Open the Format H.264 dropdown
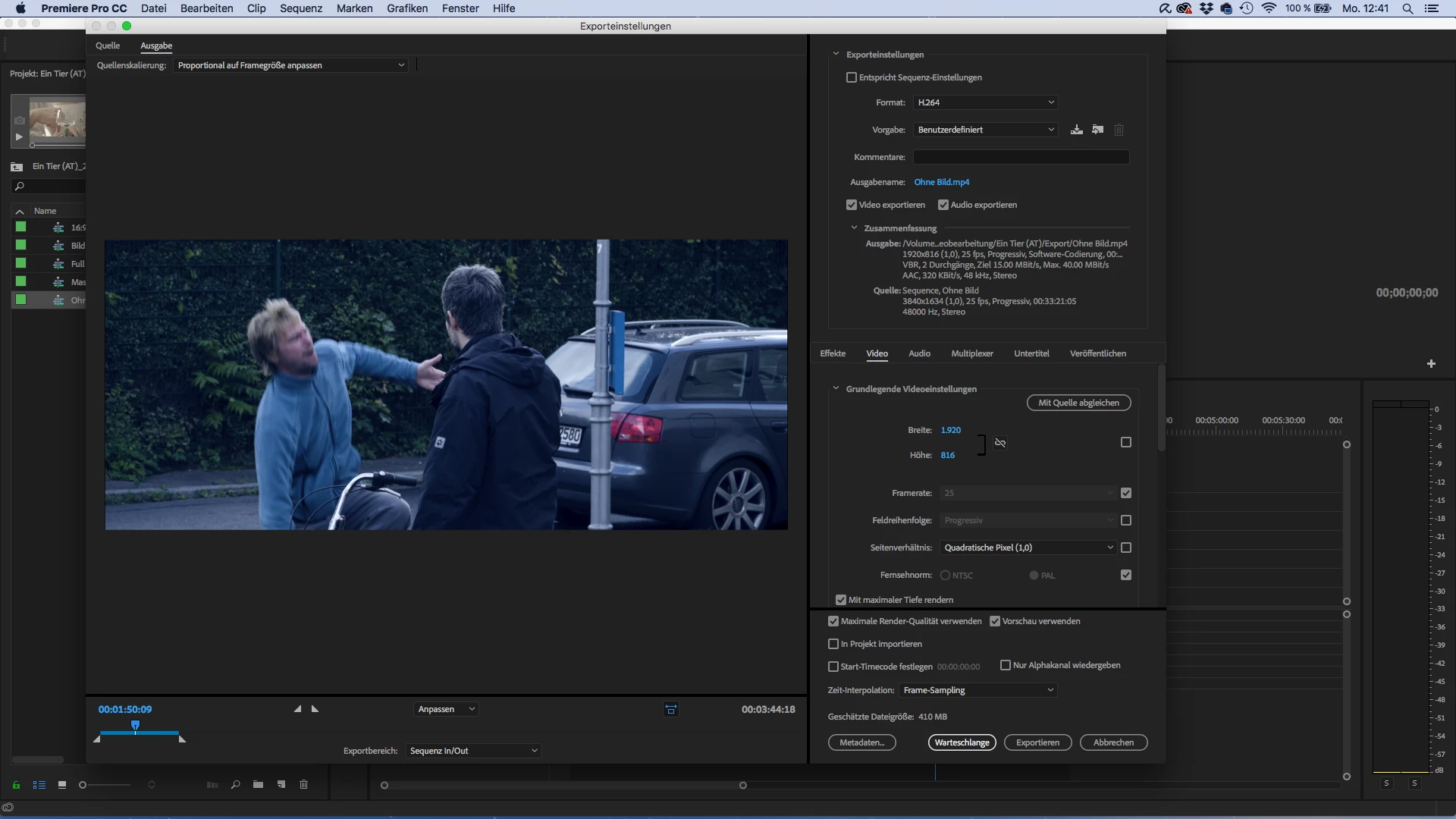Screen dimensions: 1456x819 [985, 102]
